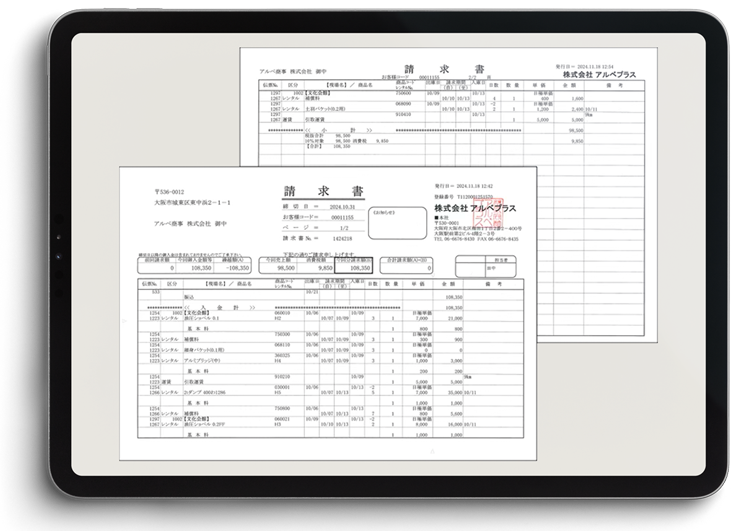Click the 数量 column header on front invoice
The height and width of the screenshot is (531, 734).
pos(392,284)
